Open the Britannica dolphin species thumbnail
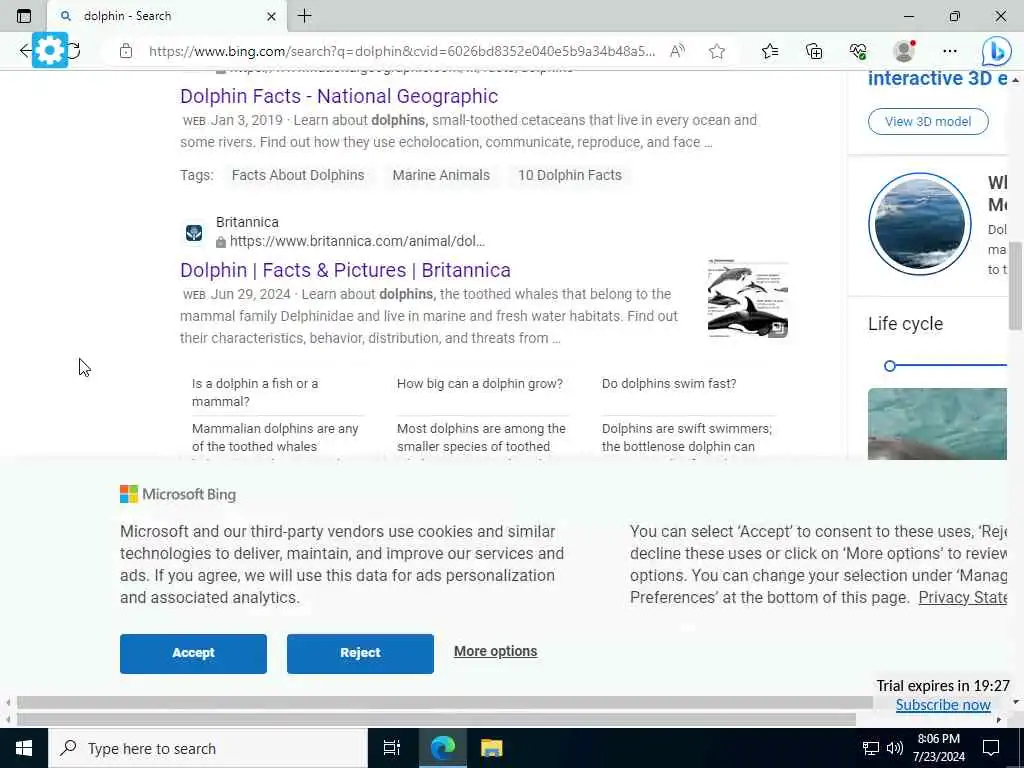 click(x=748, y=298)
